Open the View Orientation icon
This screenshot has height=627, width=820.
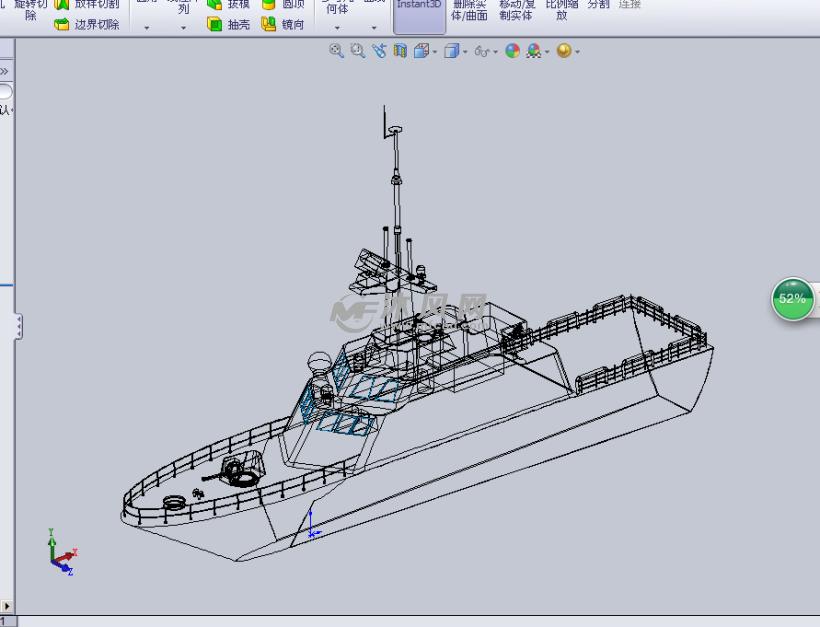click(422, 51)
